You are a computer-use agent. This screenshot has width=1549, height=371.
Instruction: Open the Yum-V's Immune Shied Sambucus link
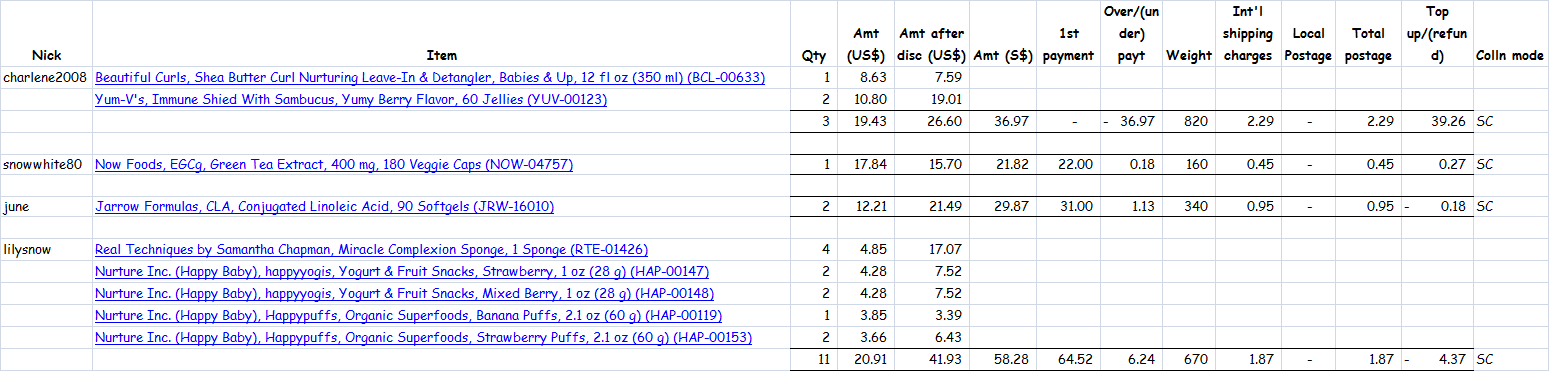pos(351,99)
